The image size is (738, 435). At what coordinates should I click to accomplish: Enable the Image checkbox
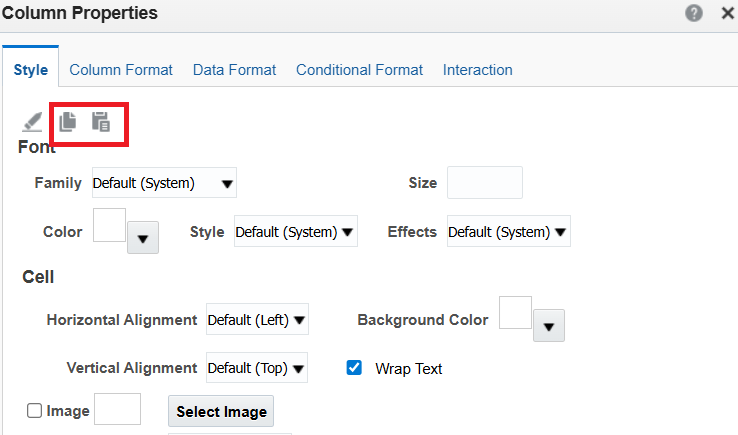pos(34,411)
